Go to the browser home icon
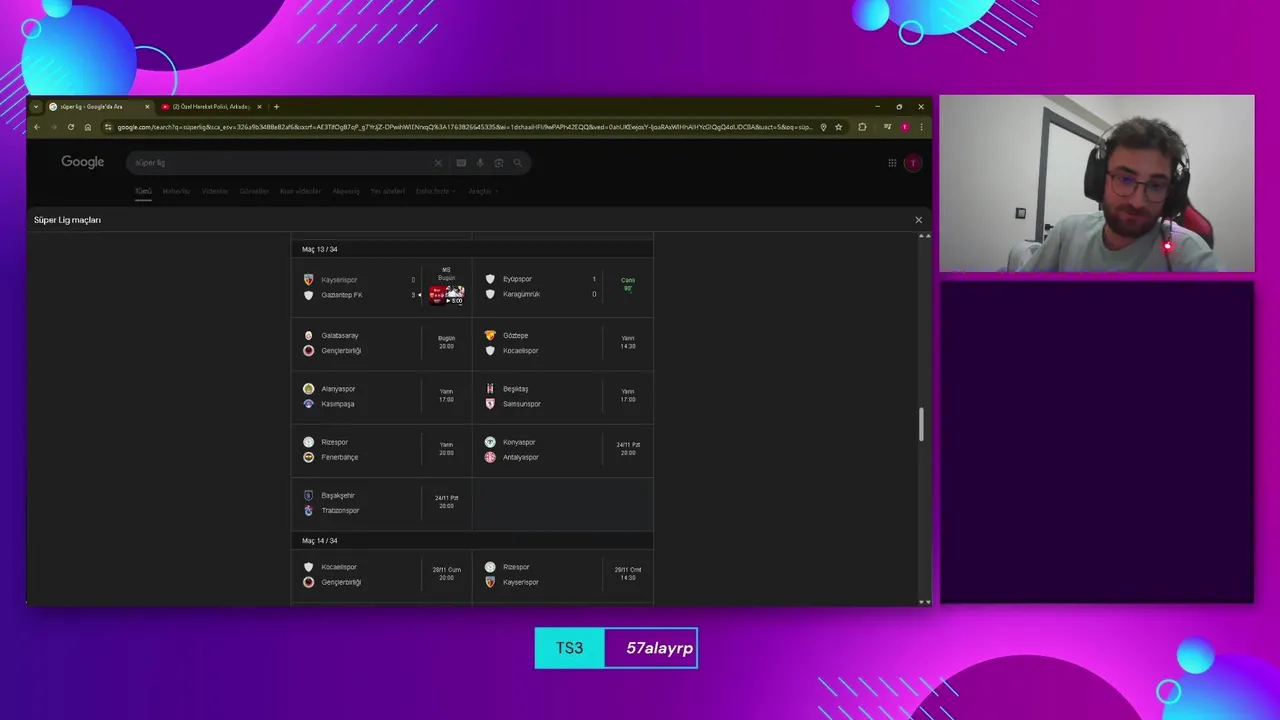The height and width of the screenshot is (720, 1280). click(x=88, y=127)
